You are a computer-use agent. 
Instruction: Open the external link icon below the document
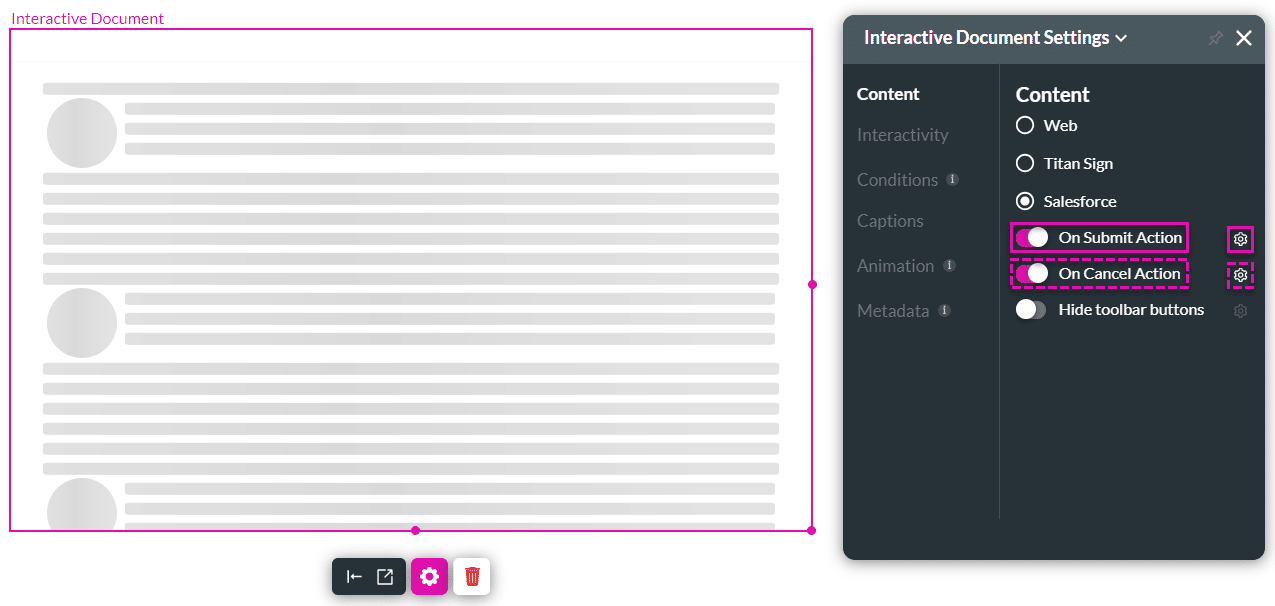[x=384, y=576]
